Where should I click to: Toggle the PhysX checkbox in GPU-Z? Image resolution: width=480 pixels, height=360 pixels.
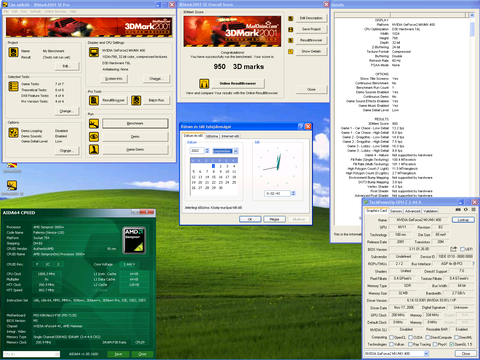[435, 344]
